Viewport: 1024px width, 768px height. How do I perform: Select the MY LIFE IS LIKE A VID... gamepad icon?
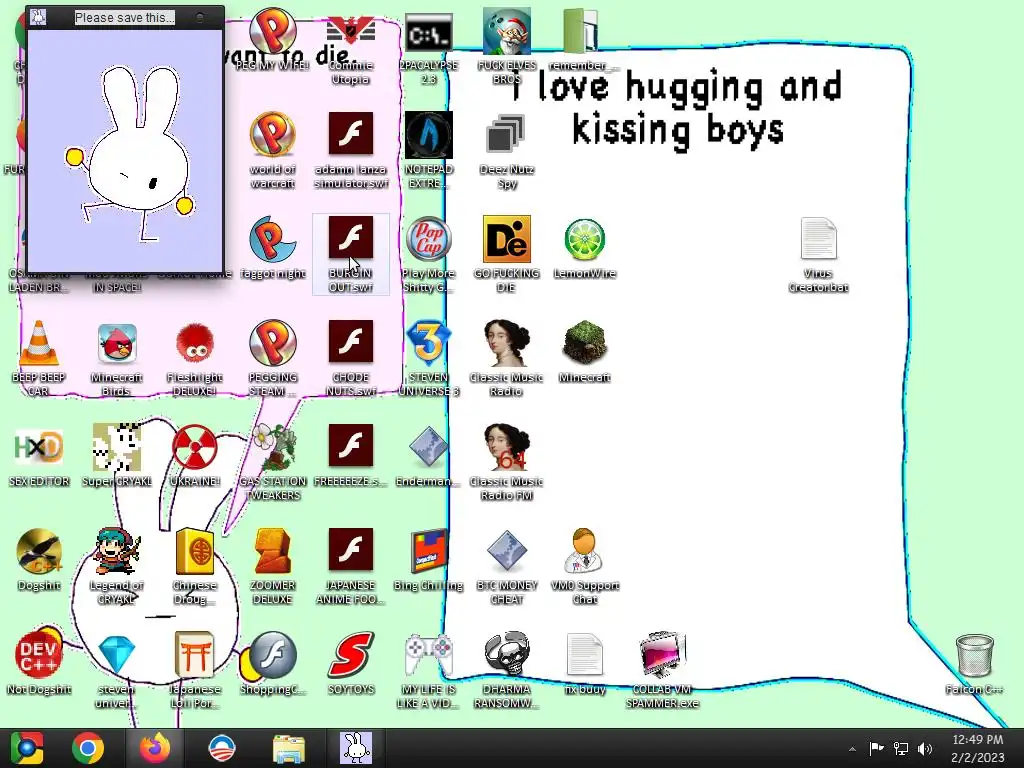point(428,669)
